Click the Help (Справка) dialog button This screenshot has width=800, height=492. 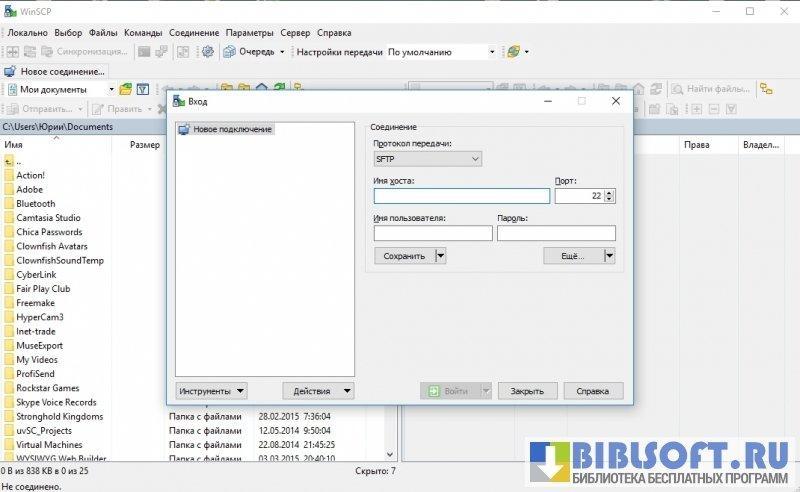tap(593, 391)
